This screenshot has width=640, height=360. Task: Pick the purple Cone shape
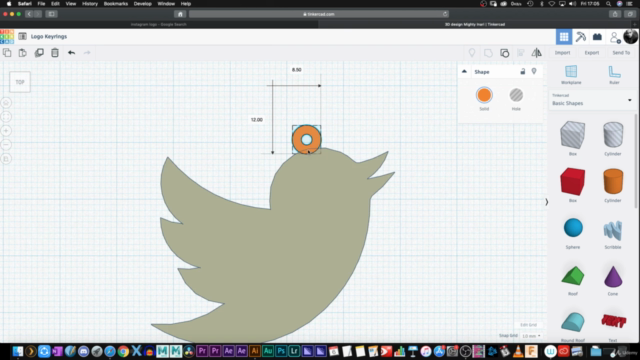coord(613,278)
